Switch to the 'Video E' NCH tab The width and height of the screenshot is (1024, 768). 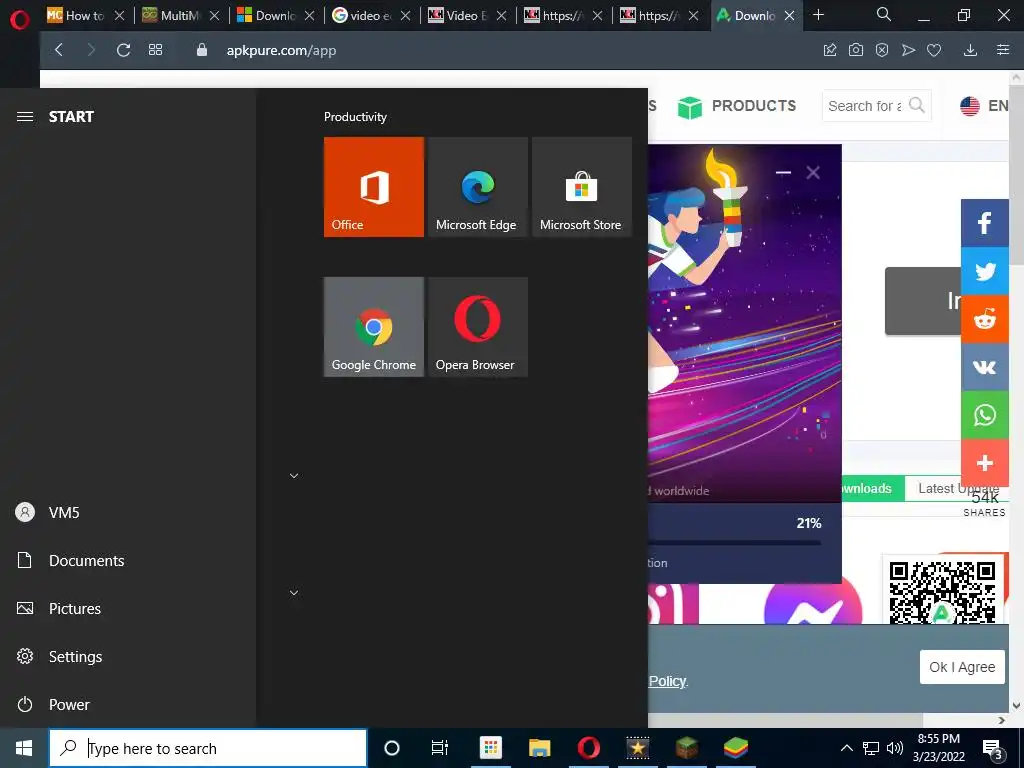click(x=467, y=16)
